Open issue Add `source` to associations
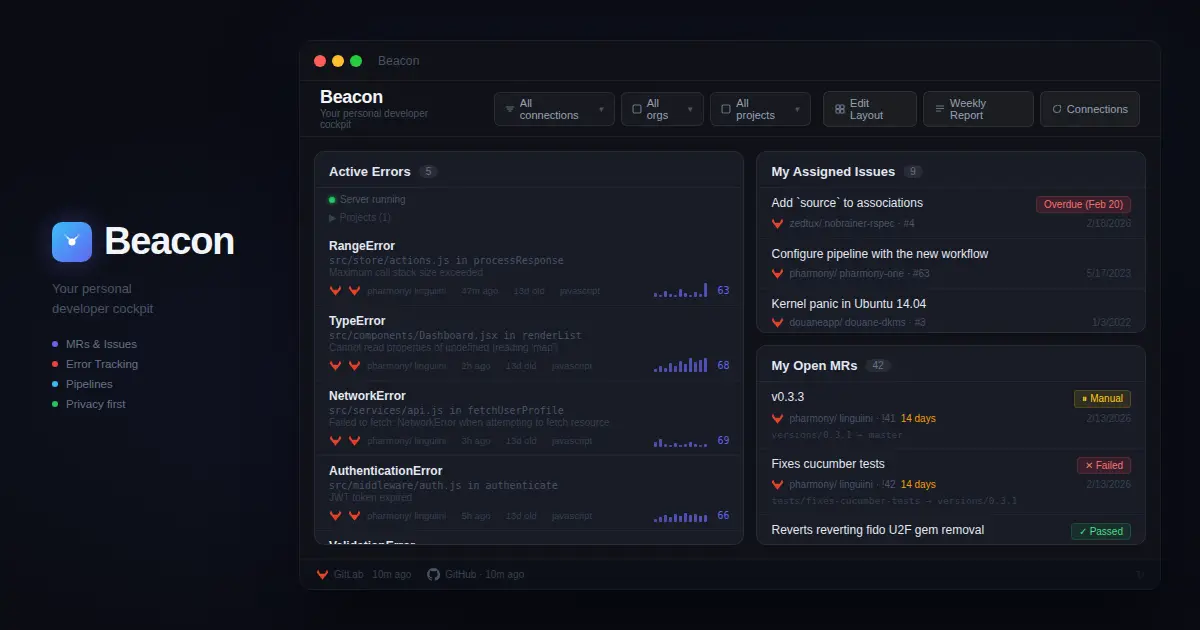 [847, 203]
